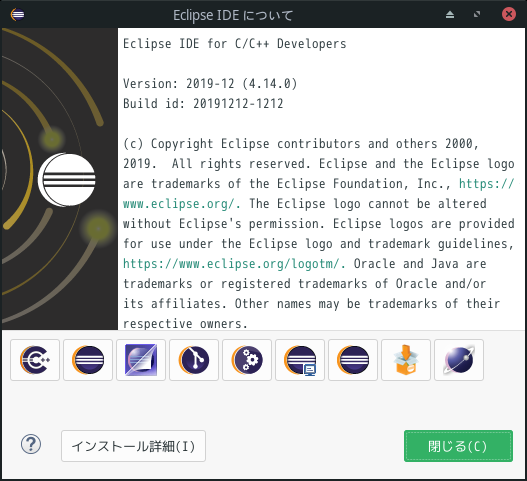Click the Build id text line
The width and height of the screenshot is (527, 481).
click(203, 104)
